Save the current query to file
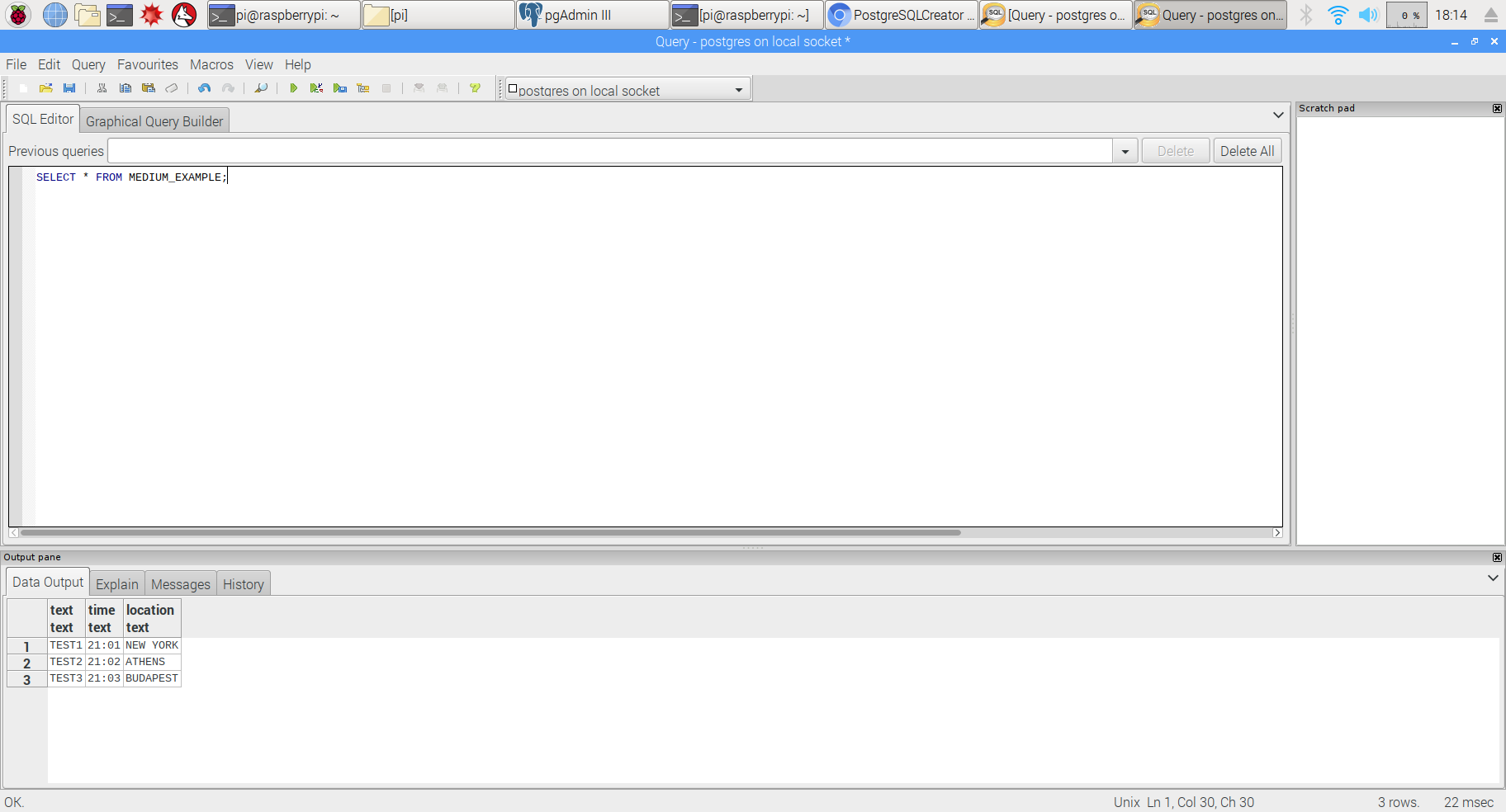Image resolution: width=1506 pixels, height=812 pixels. click(70, 88)
